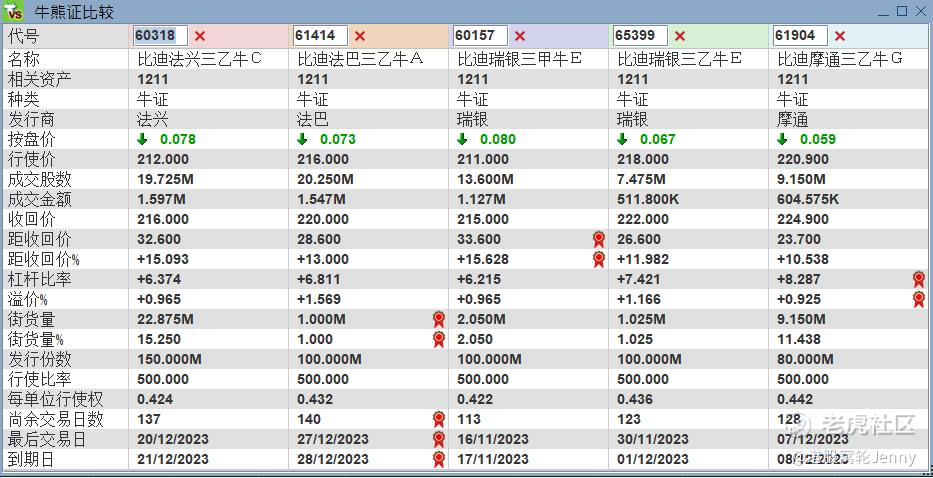Select the 每单位行使权 row label
This screenshot has width=933, height=478.
tap(55, 399)
